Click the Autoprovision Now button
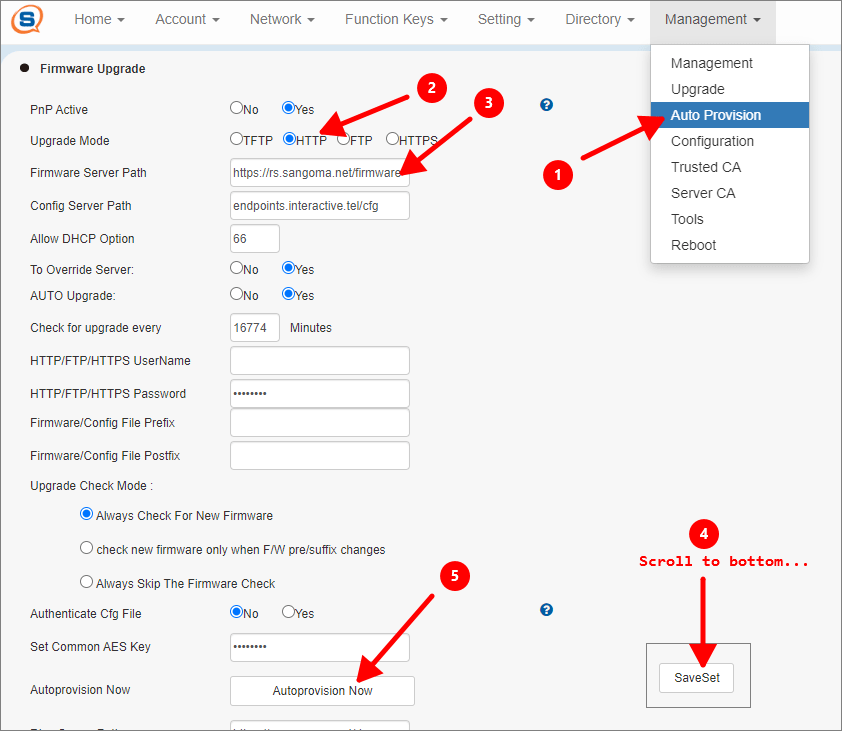The height and width of the screenshot is (731, 842). [322, 691]
